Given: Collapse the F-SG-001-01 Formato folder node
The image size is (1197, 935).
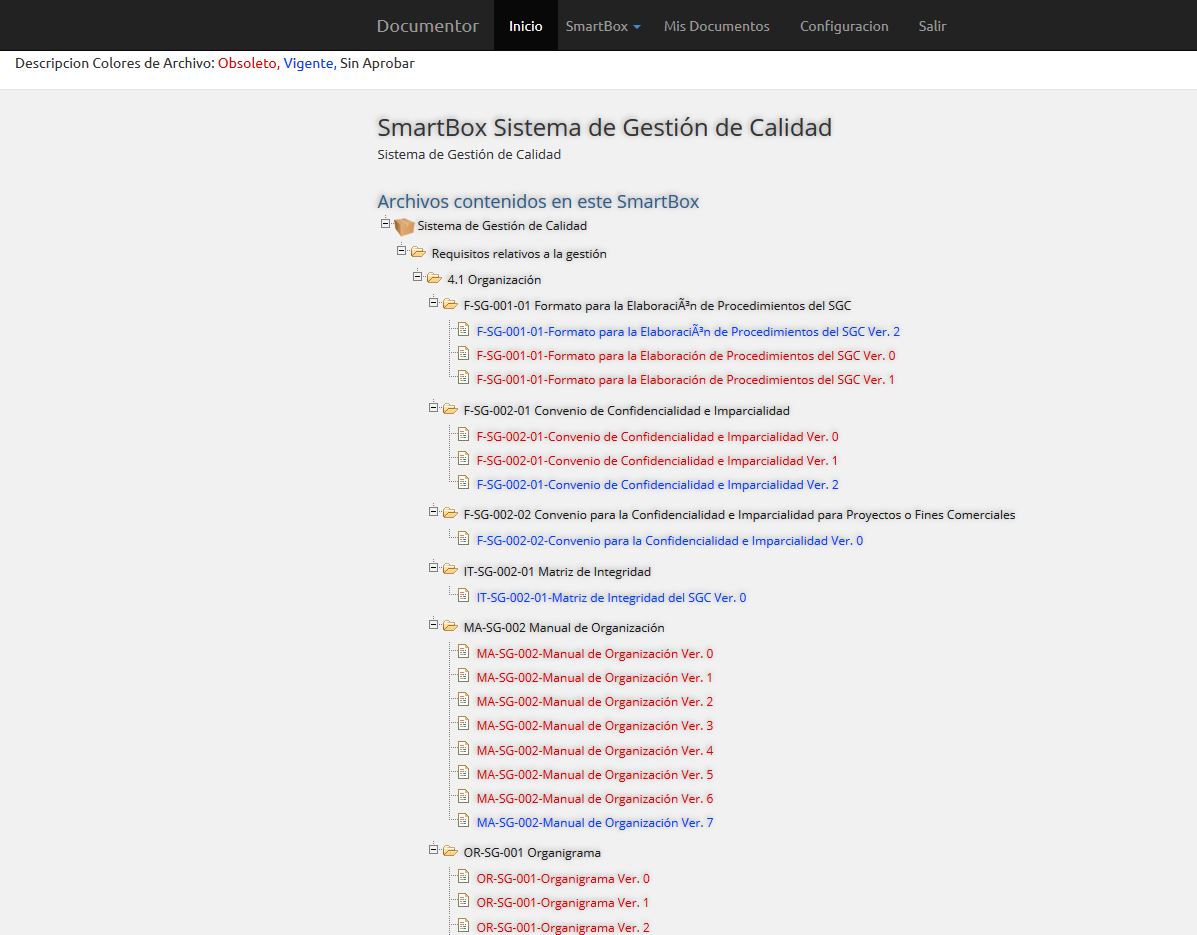Looking at the screenshot, I should [434, 302].
